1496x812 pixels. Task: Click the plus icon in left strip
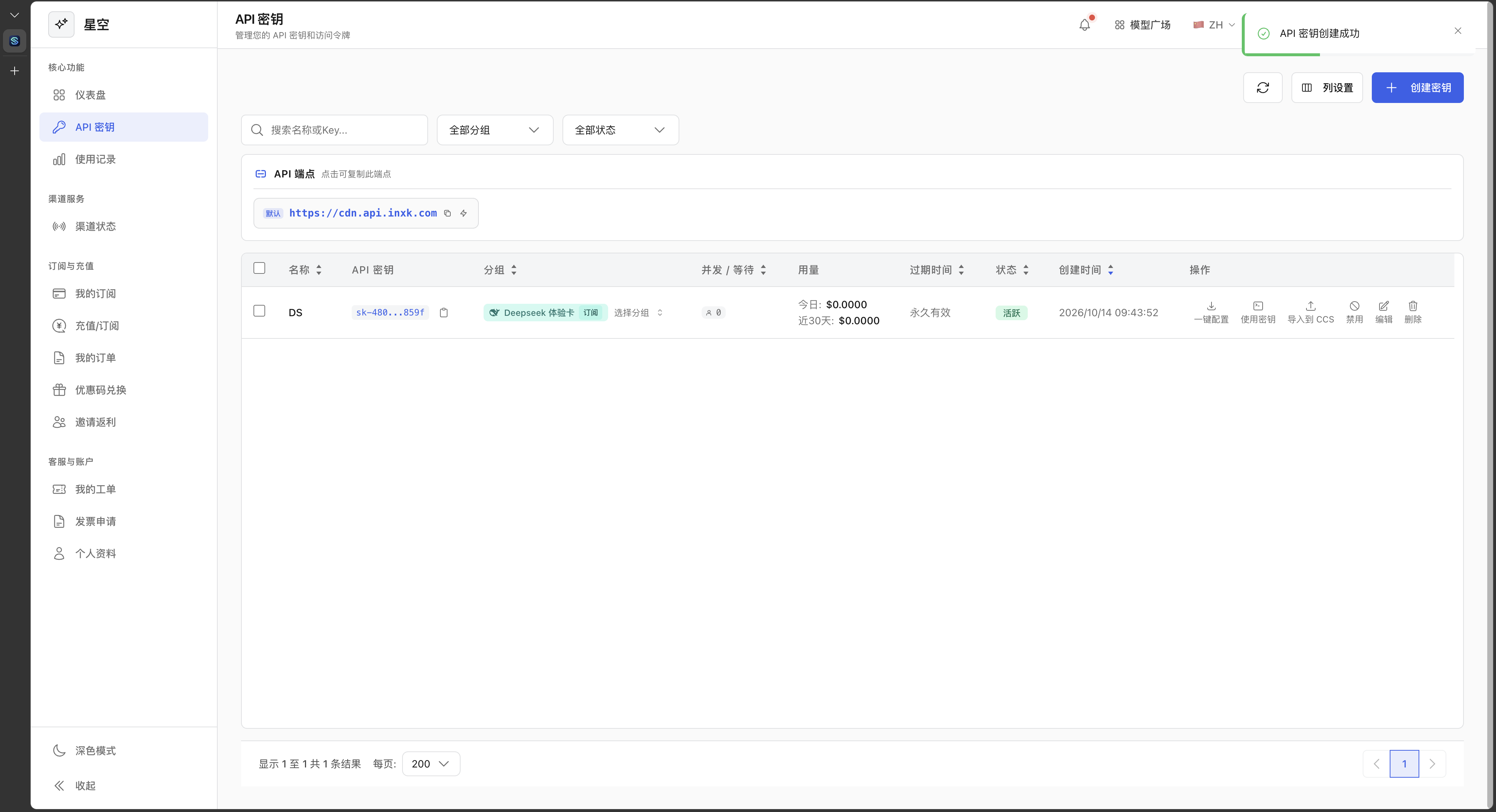(x=15, y=71)
